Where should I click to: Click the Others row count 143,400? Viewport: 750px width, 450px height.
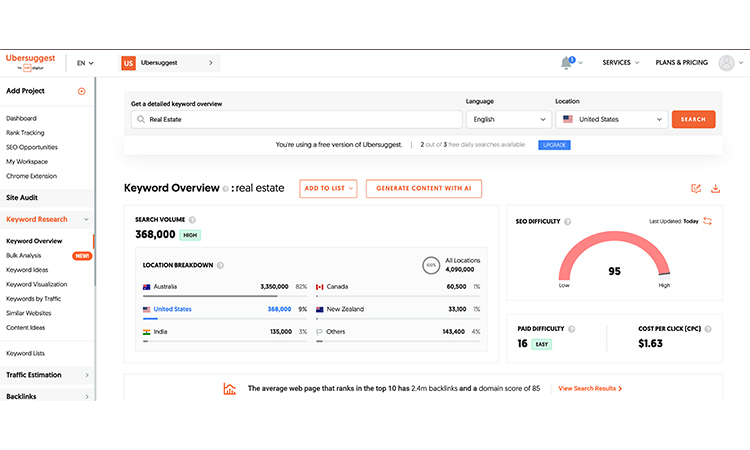453,332
